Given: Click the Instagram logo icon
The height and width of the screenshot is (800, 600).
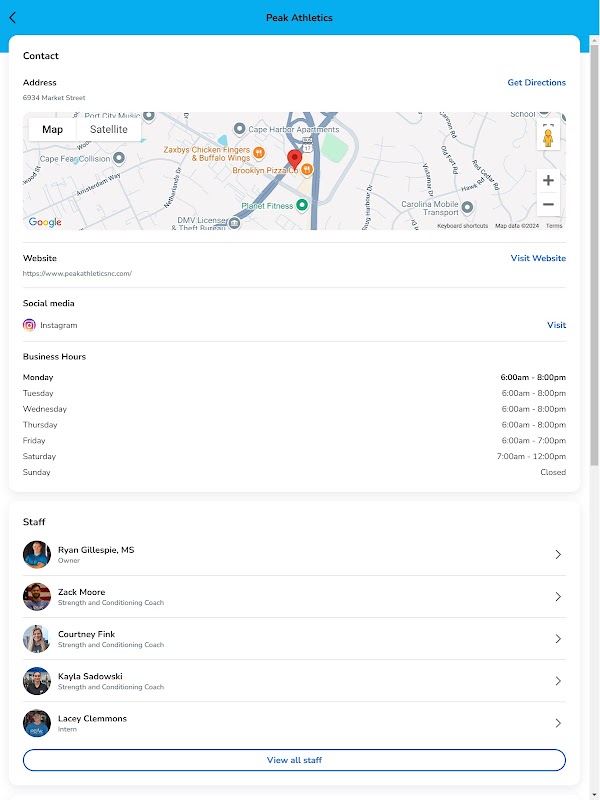Looking at the screenshot, I should pos(30,325).
